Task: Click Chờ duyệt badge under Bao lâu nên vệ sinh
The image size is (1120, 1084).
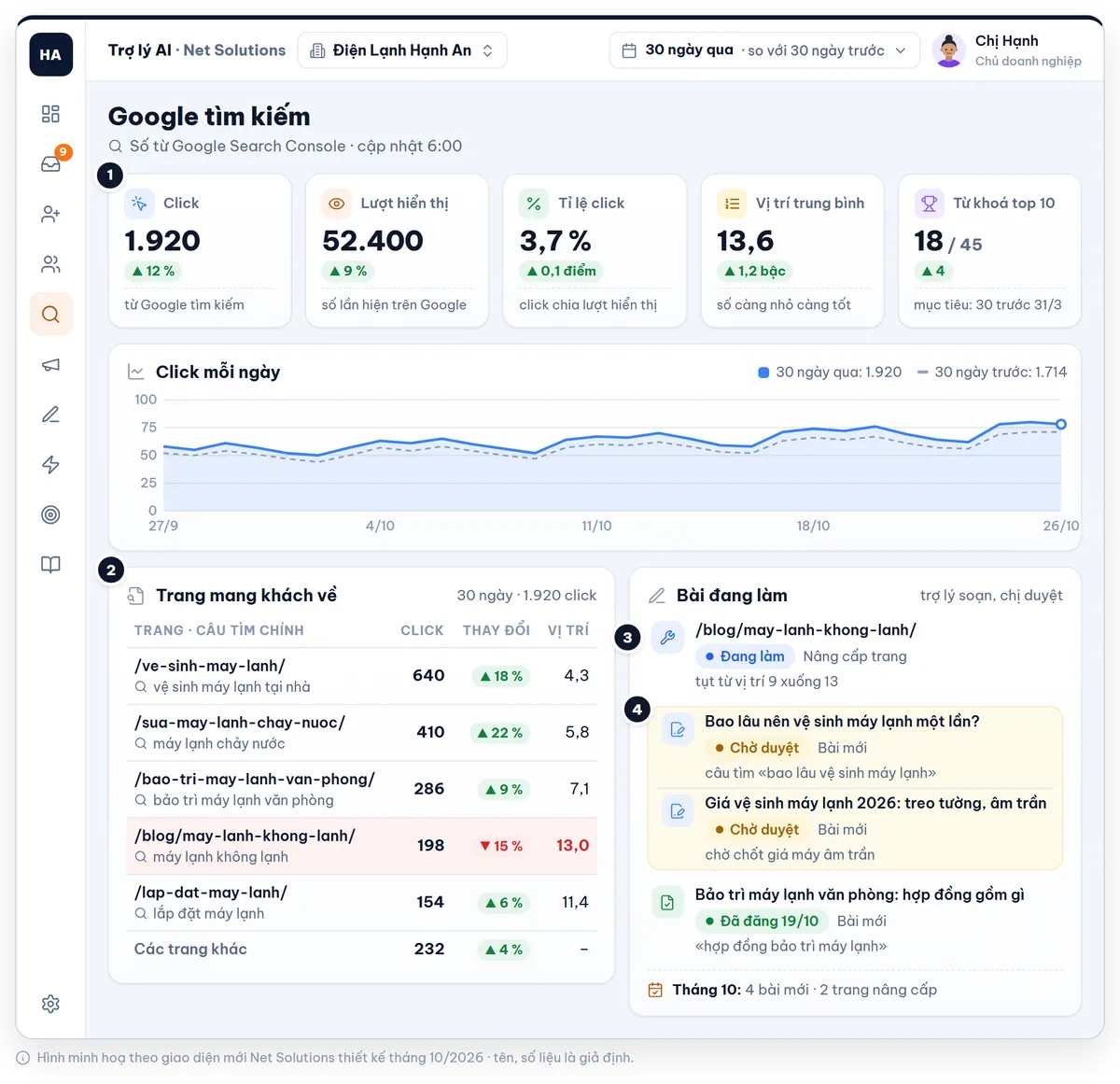Action: (757, 748)
